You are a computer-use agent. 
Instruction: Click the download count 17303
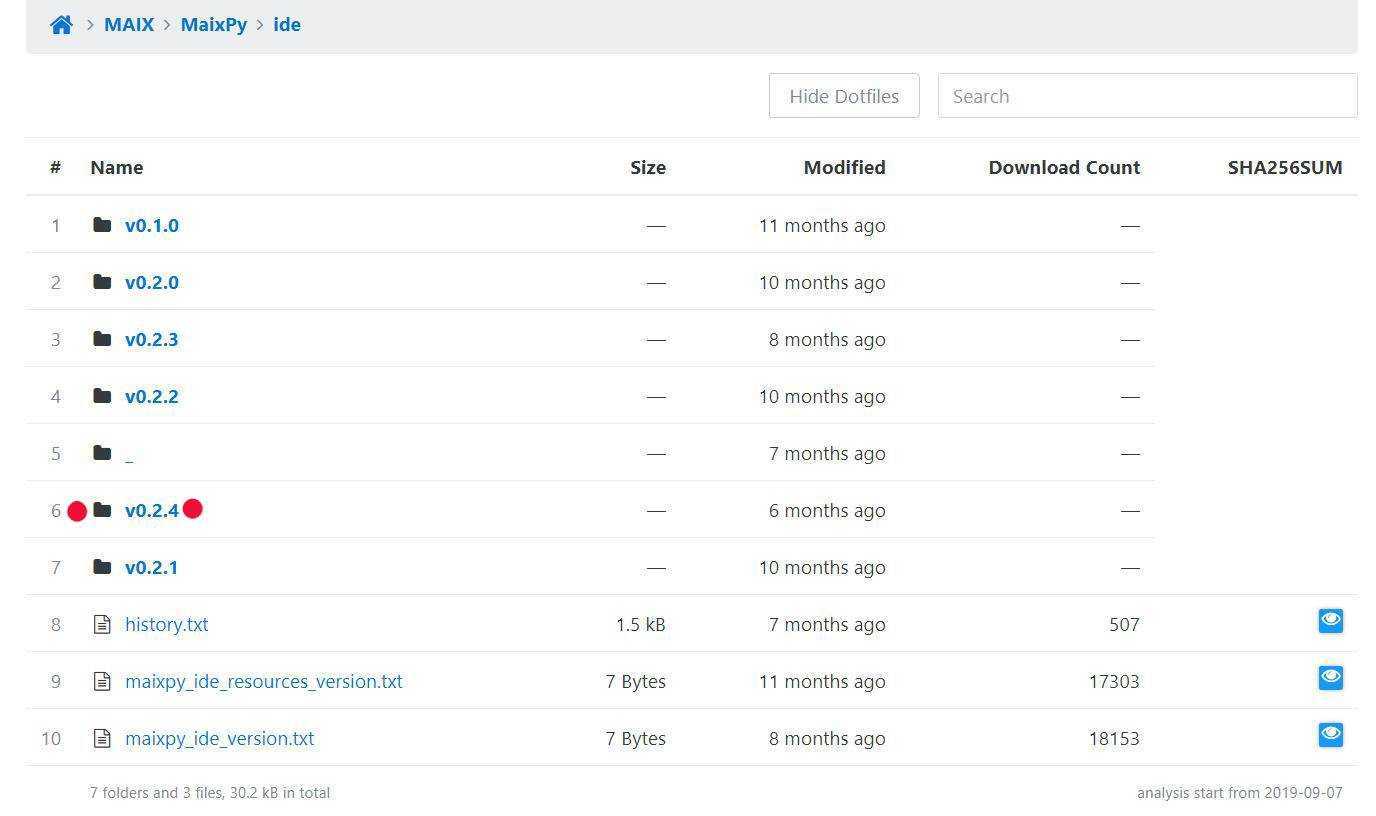[x=1114, y=682]
